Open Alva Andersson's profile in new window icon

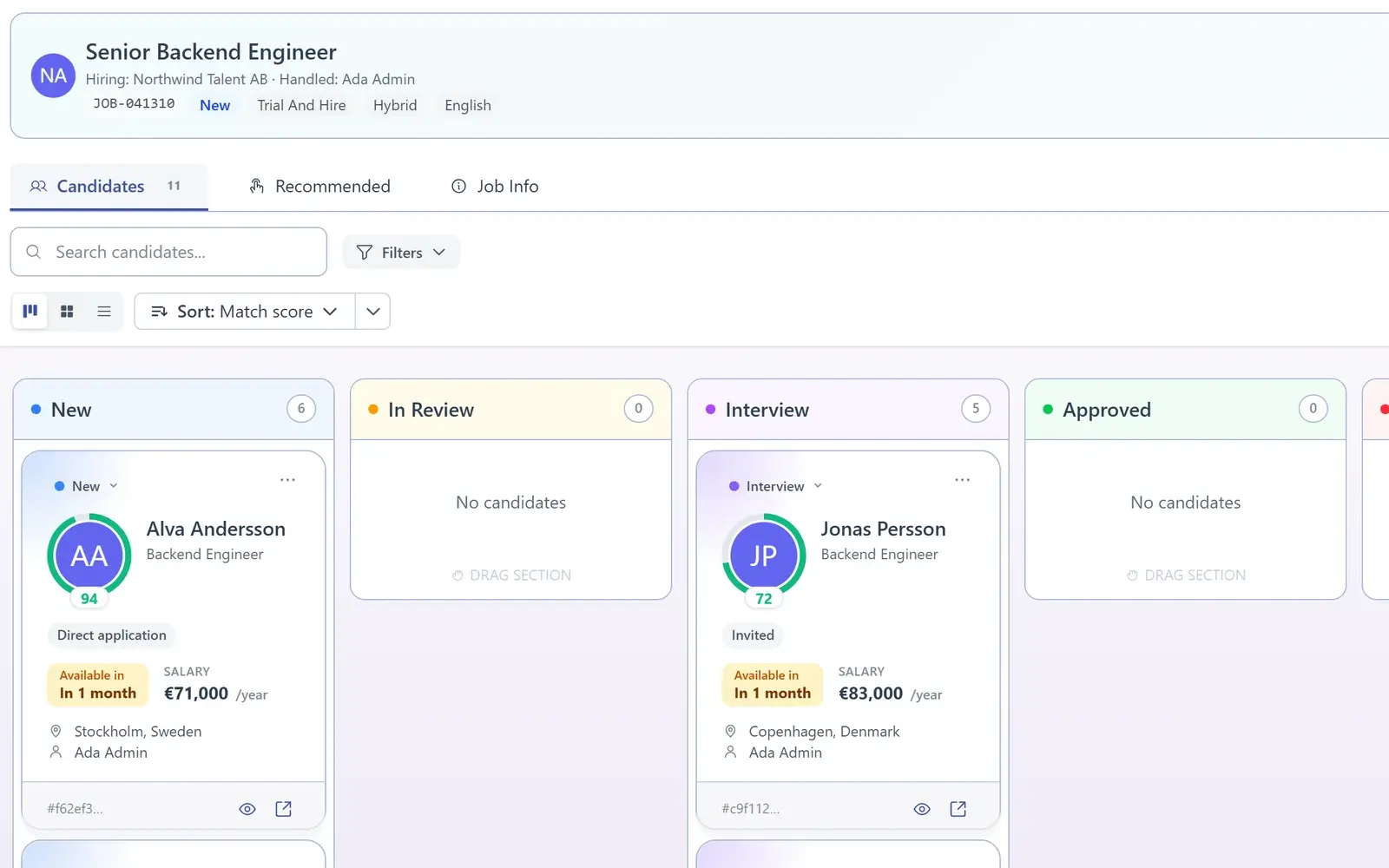[284, 809]
